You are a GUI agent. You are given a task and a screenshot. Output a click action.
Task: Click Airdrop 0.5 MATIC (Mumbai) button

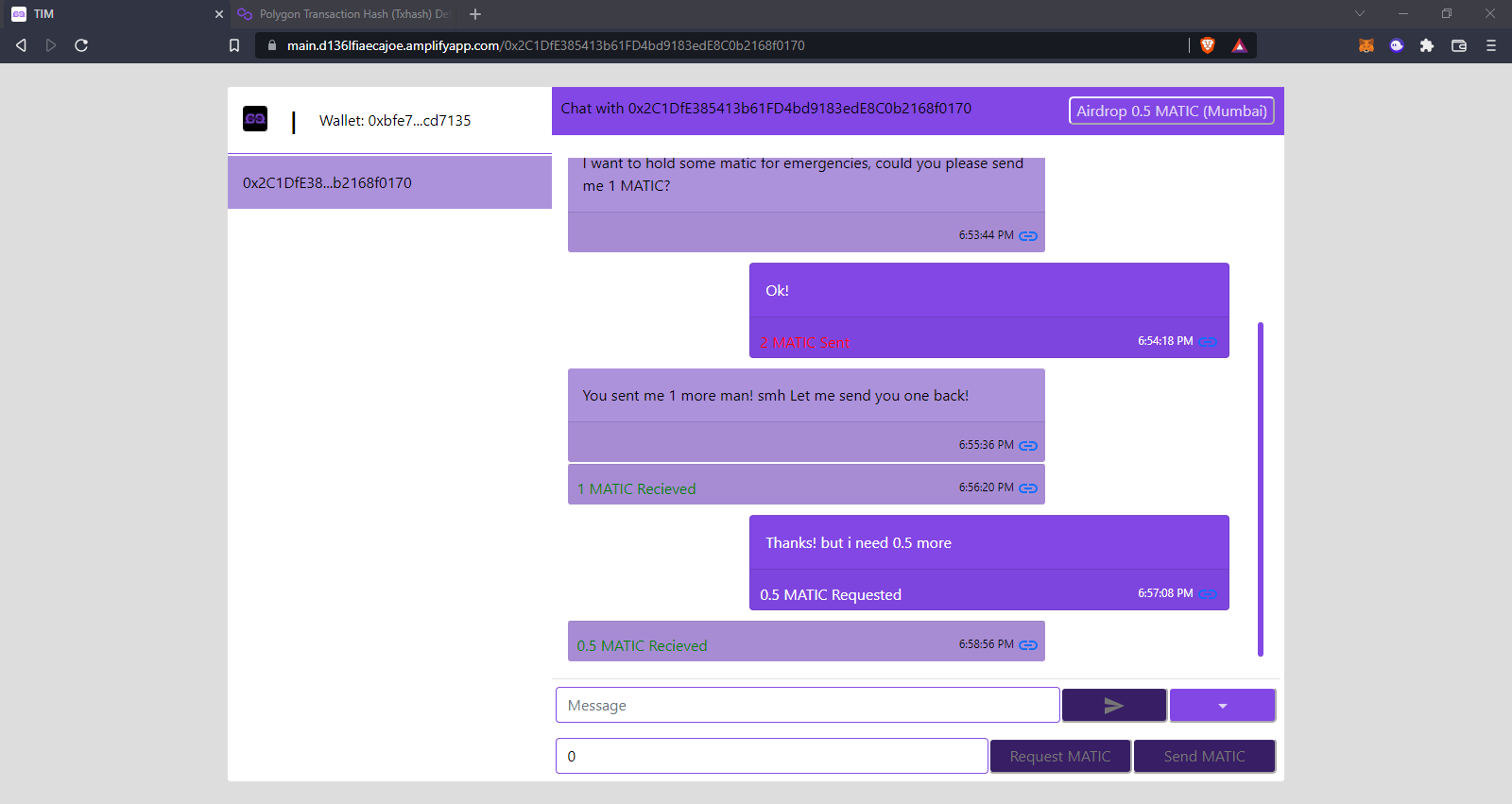click(1172, 111)
